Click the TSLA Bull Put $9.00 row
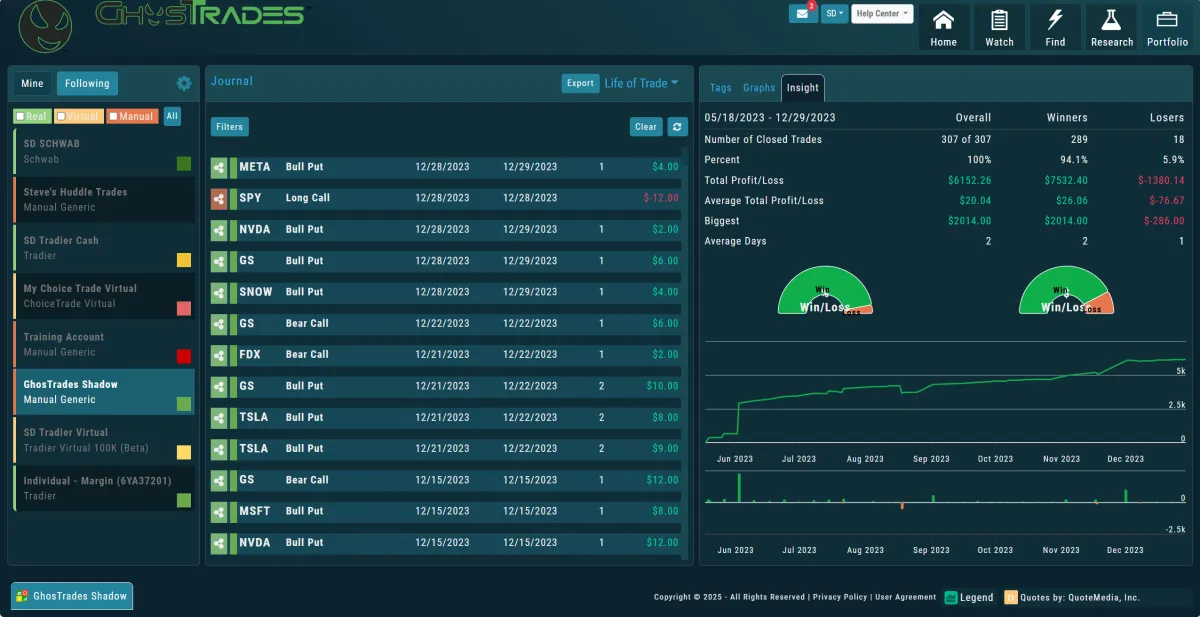This screenshot has width=1200, height=617. (x=446, y=449)
